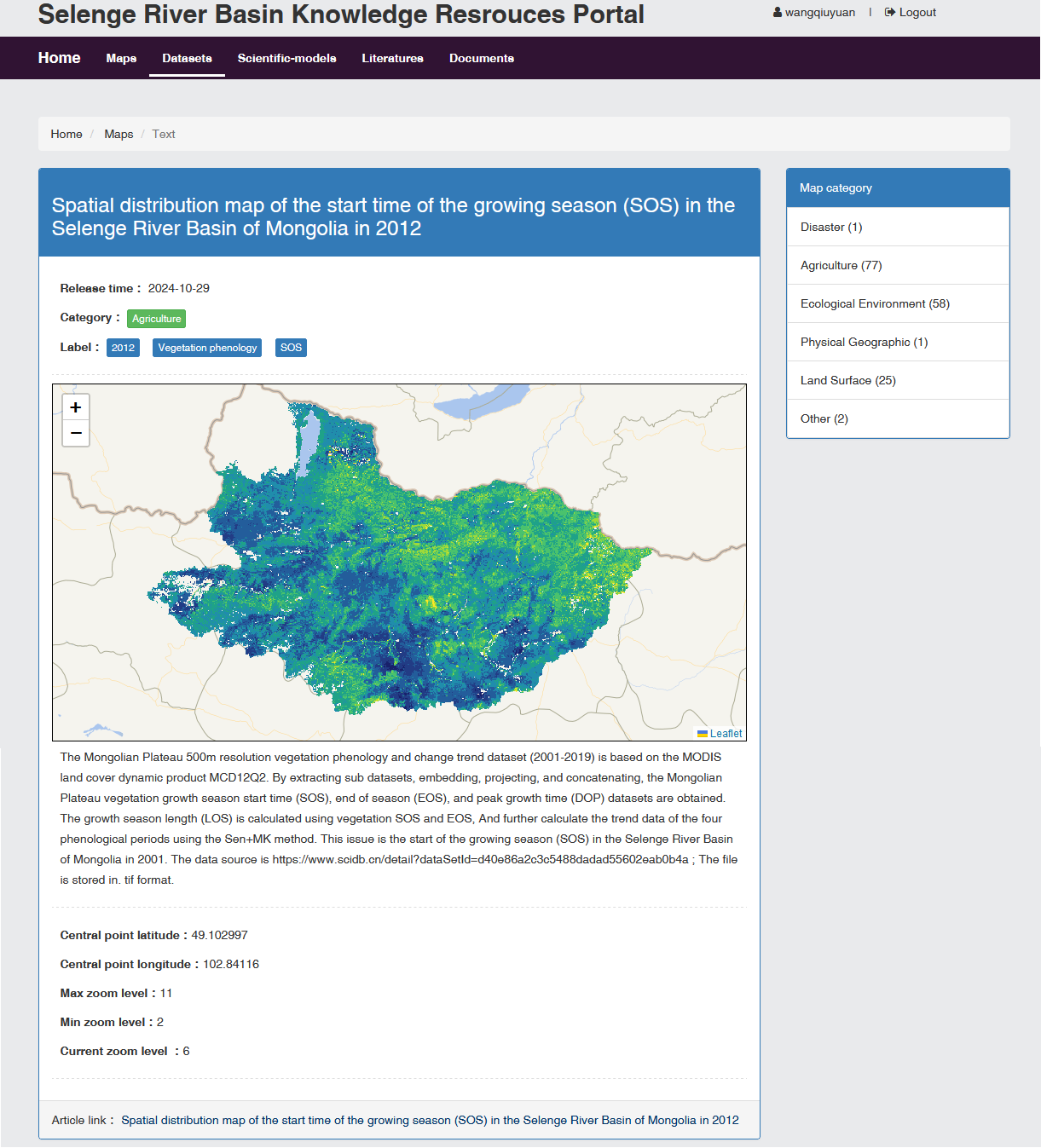Click the Max zoom level value 11
The height and width of the screenshot is (1148, 1041).
pyautogui.click(x=166, y=993)
